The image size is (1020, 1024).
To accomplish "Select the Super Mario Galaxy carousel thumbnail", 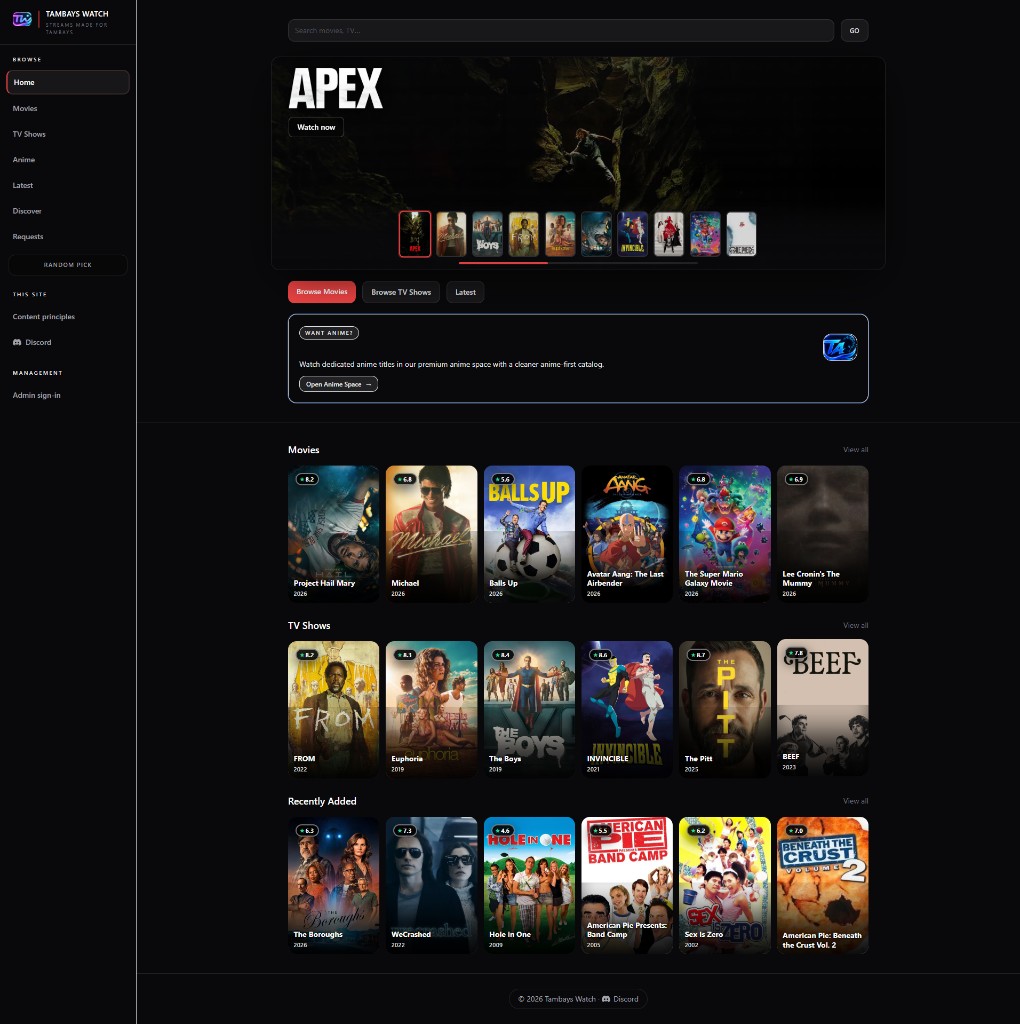I will (705, 234).
